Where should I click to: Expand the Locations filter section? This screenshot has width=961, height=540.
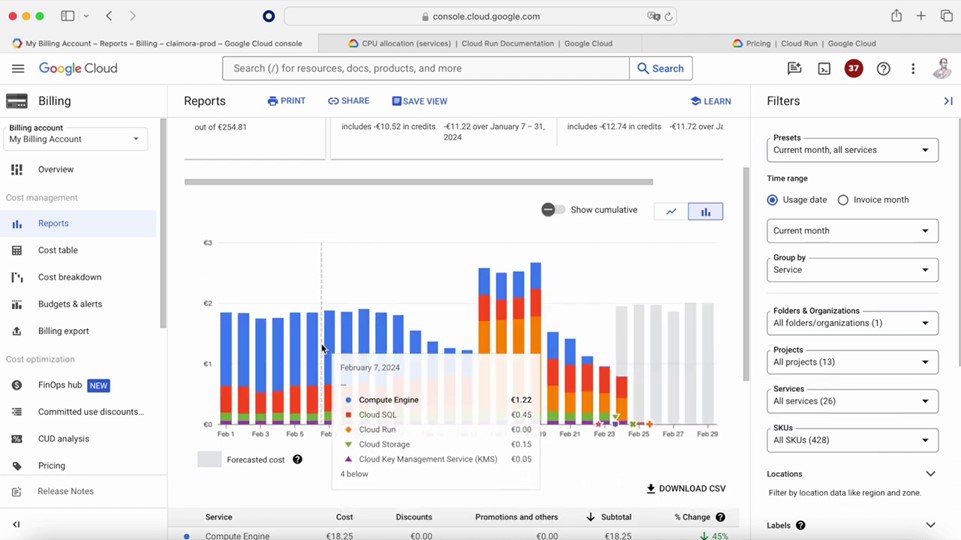930,474
